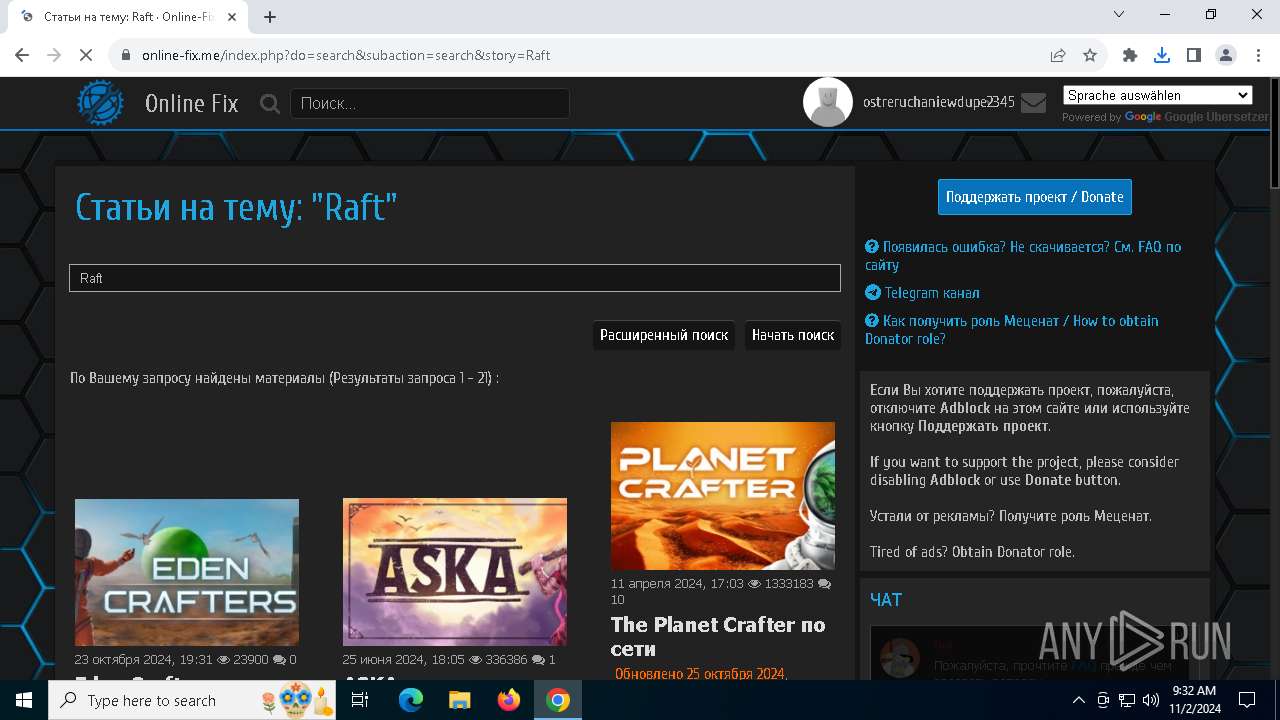Click the search query field containing Raft
1280x720 pixels.
tap(455, 278)
